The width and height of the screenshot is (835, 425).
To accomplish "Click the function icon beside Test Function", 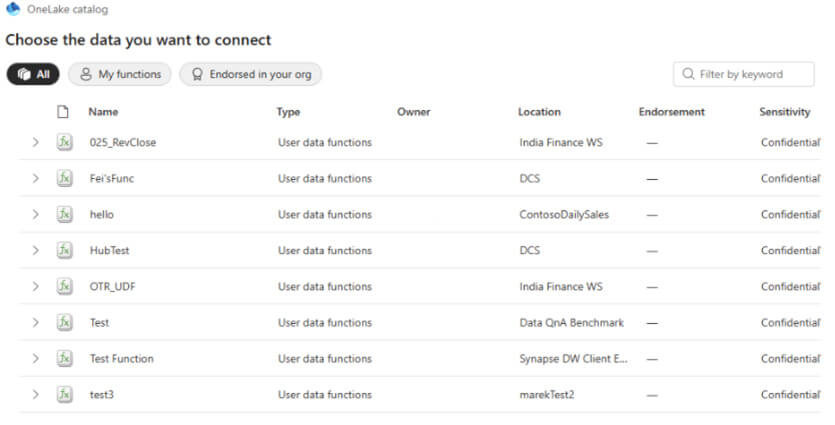I will point(64,359).
